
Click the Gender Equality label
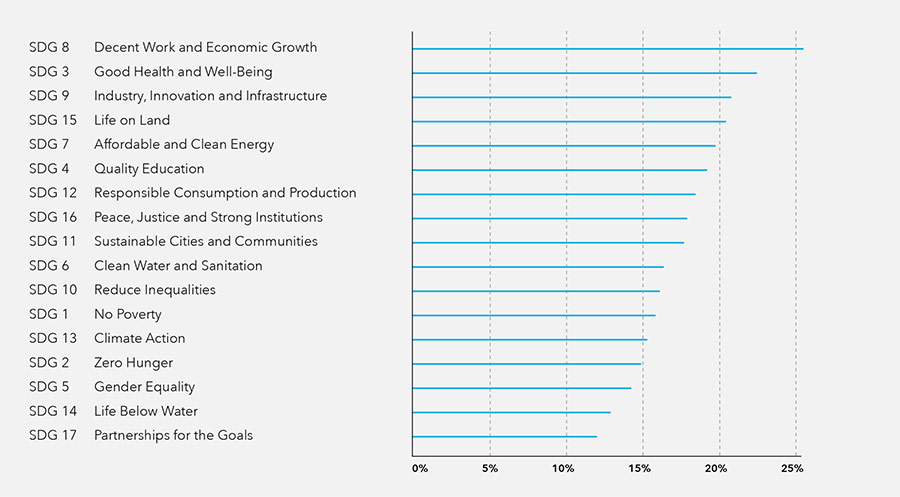pyautogui.click(x=145, y=387)
